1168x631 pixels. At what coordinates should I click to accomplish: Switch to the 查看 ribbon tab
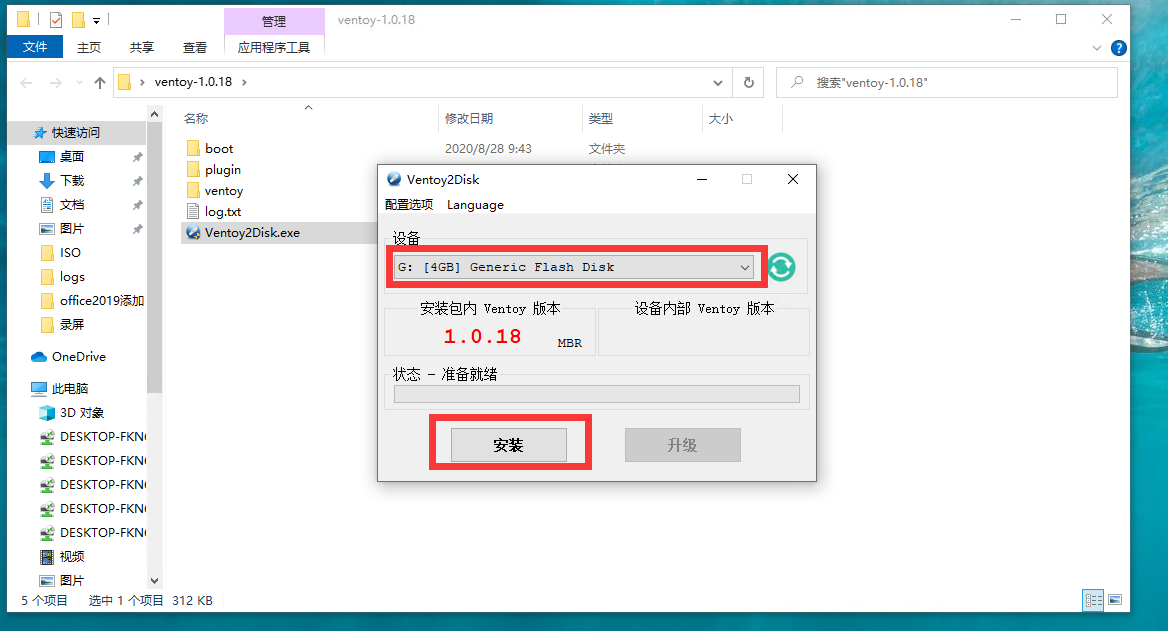[x=195, y=47]
